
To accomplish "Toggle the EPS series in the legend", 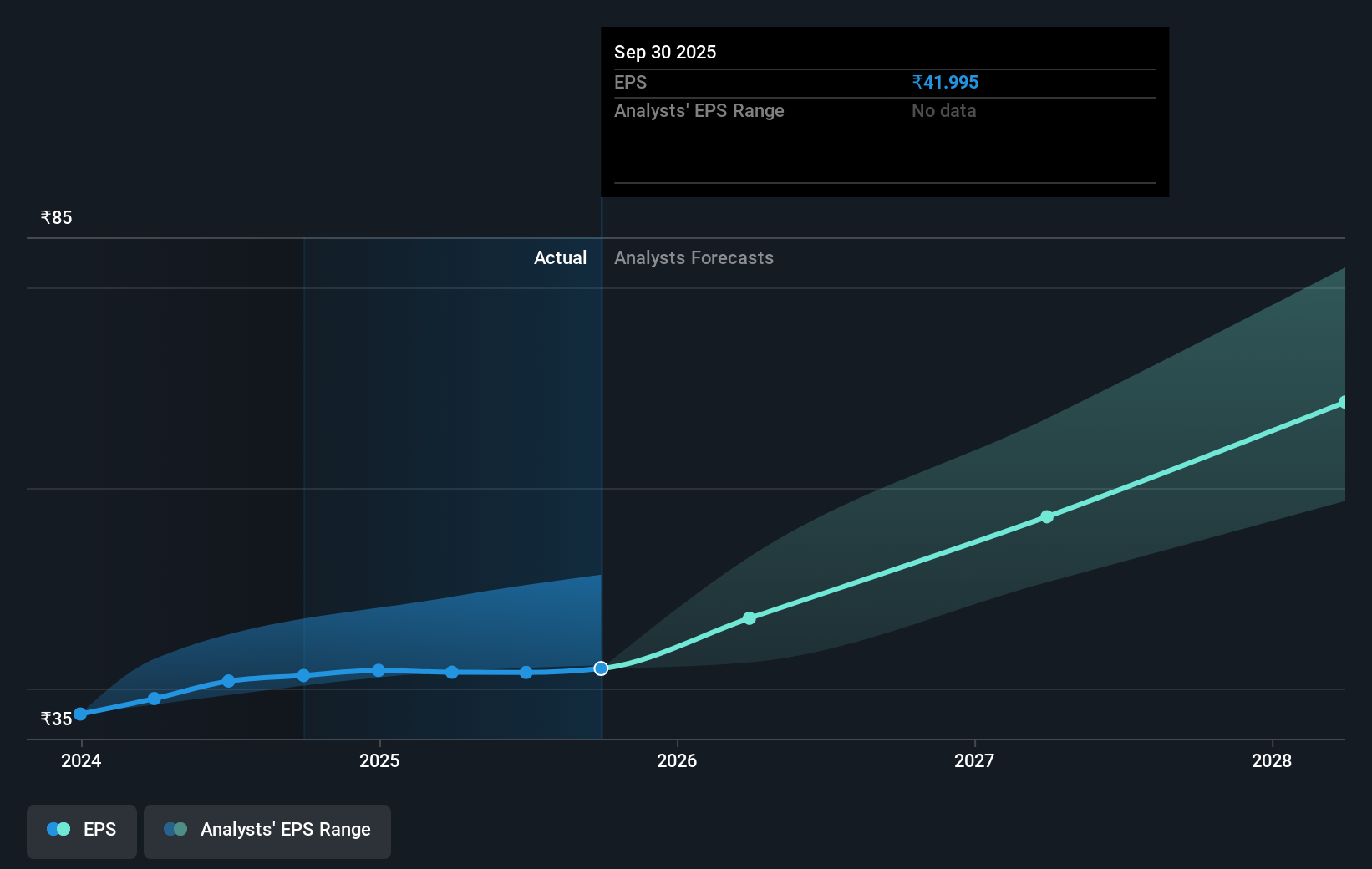I will (x=81, y=831).
